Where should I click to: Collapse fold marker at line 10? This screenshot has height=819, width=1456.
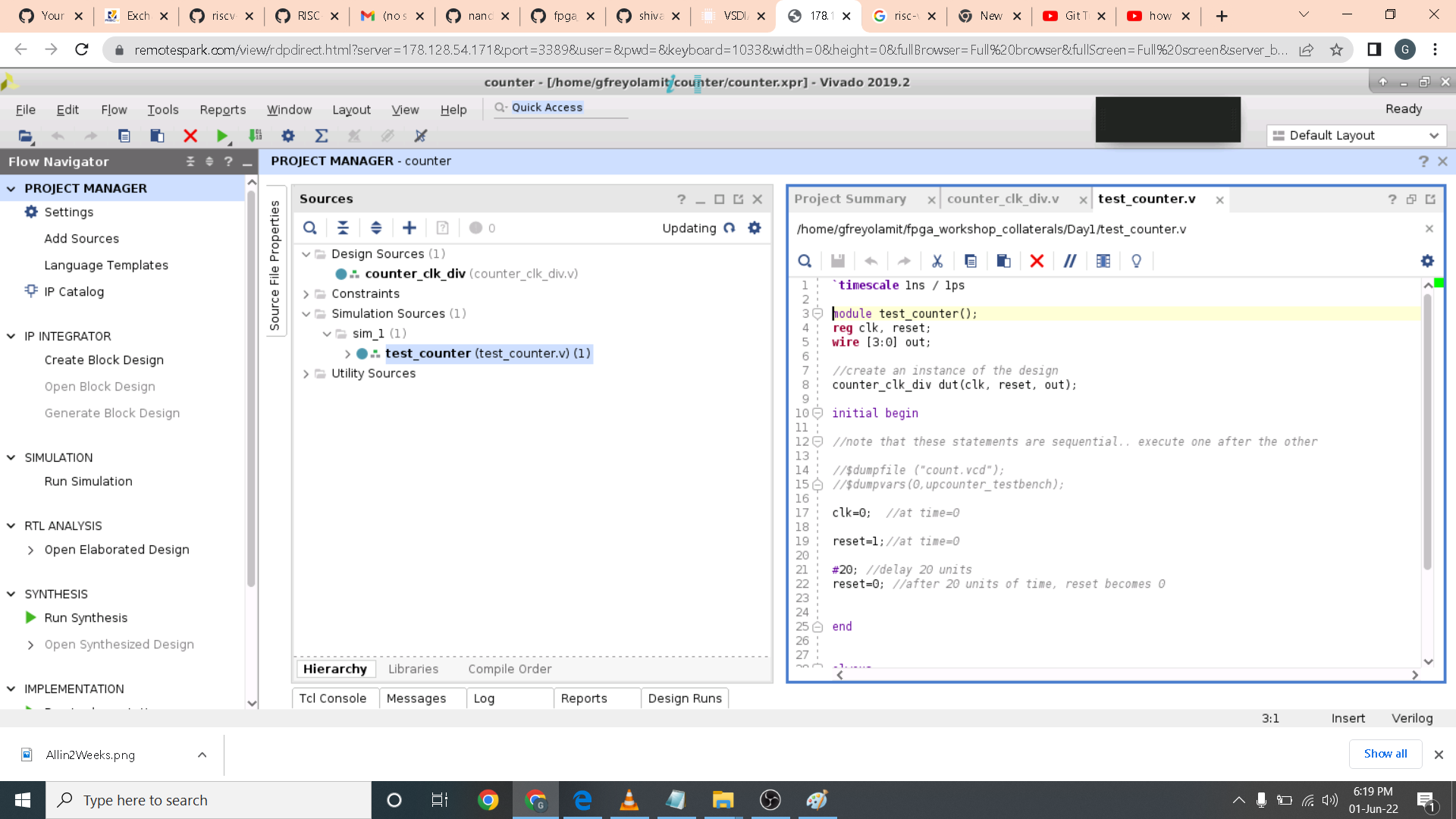coord(817,413)
